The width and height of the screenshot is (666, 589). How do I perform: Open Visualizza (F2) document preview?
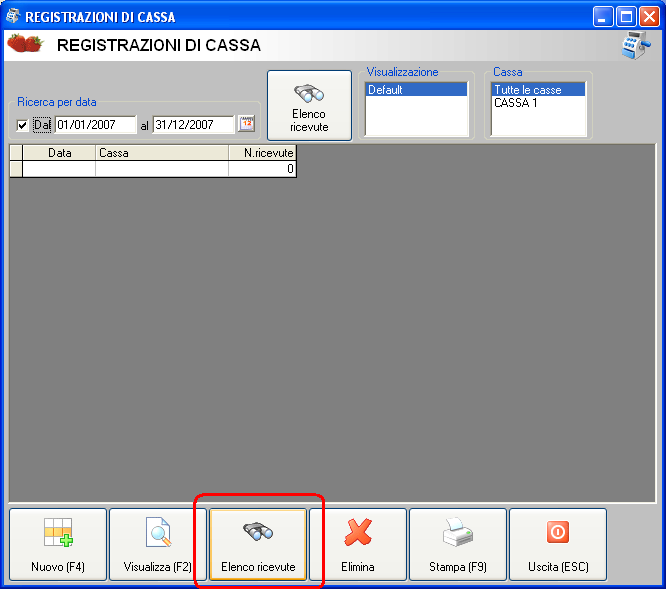pyautogui.click(x=158, y=544)
